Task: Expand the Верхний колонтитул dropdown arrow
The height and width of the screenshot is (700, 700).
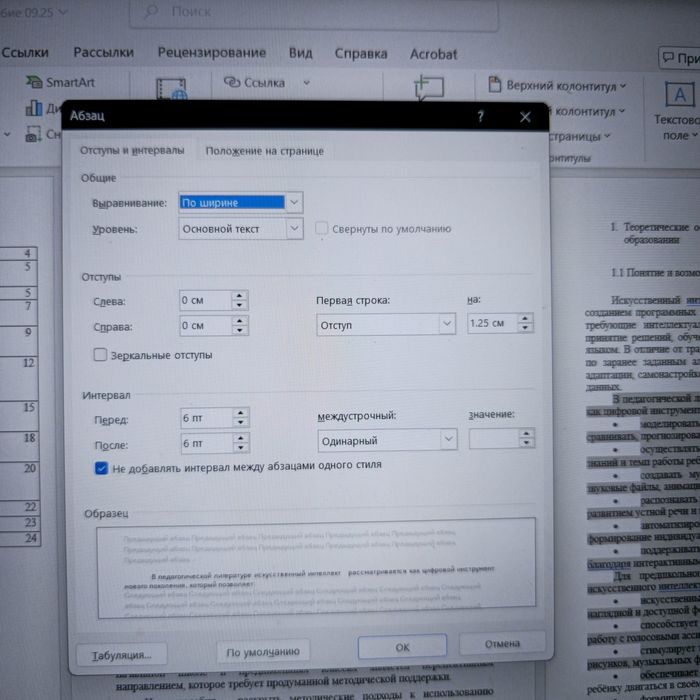Action: [x=623, y=86]
